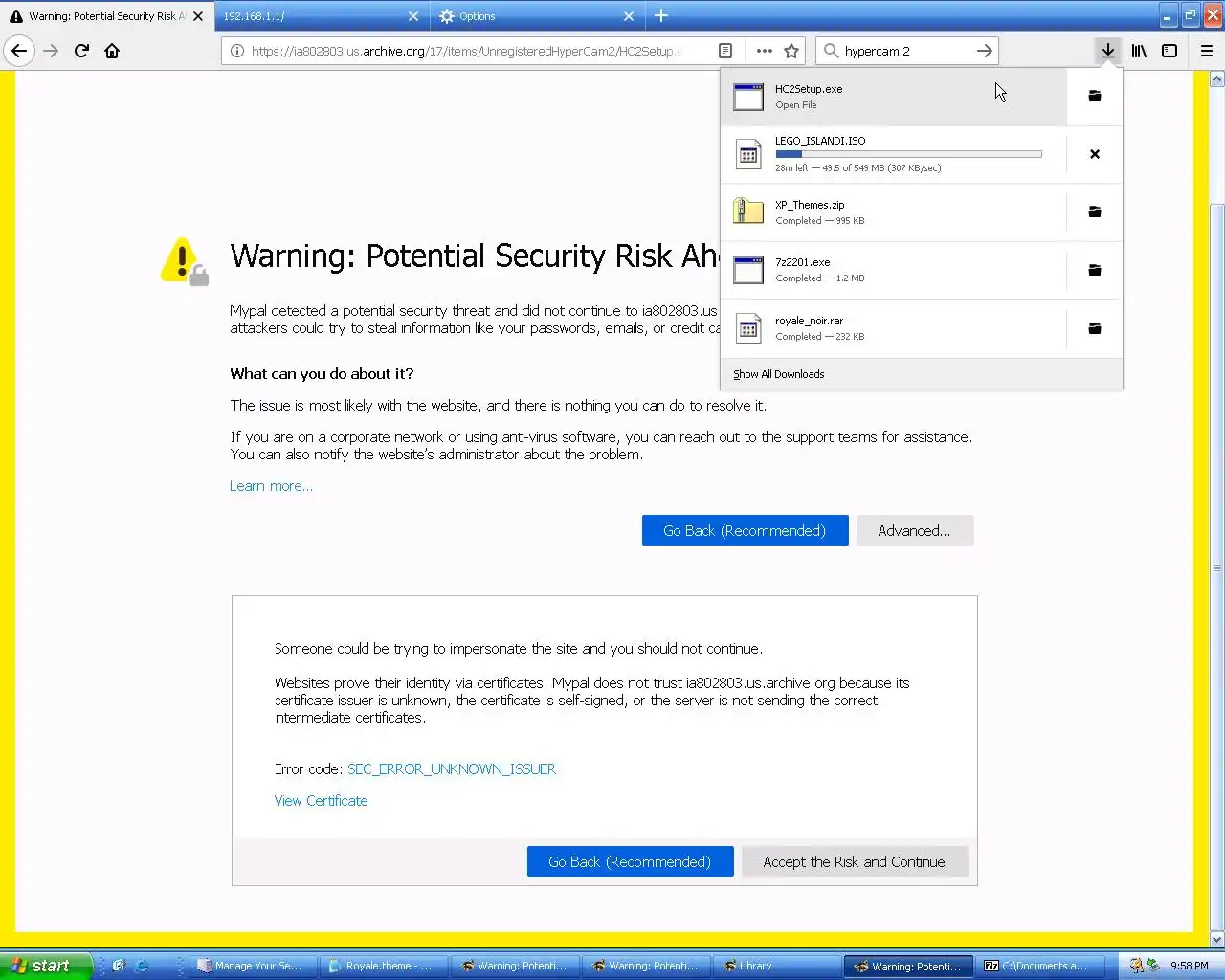Bookmark this page with the star icon

click(791, 51)
